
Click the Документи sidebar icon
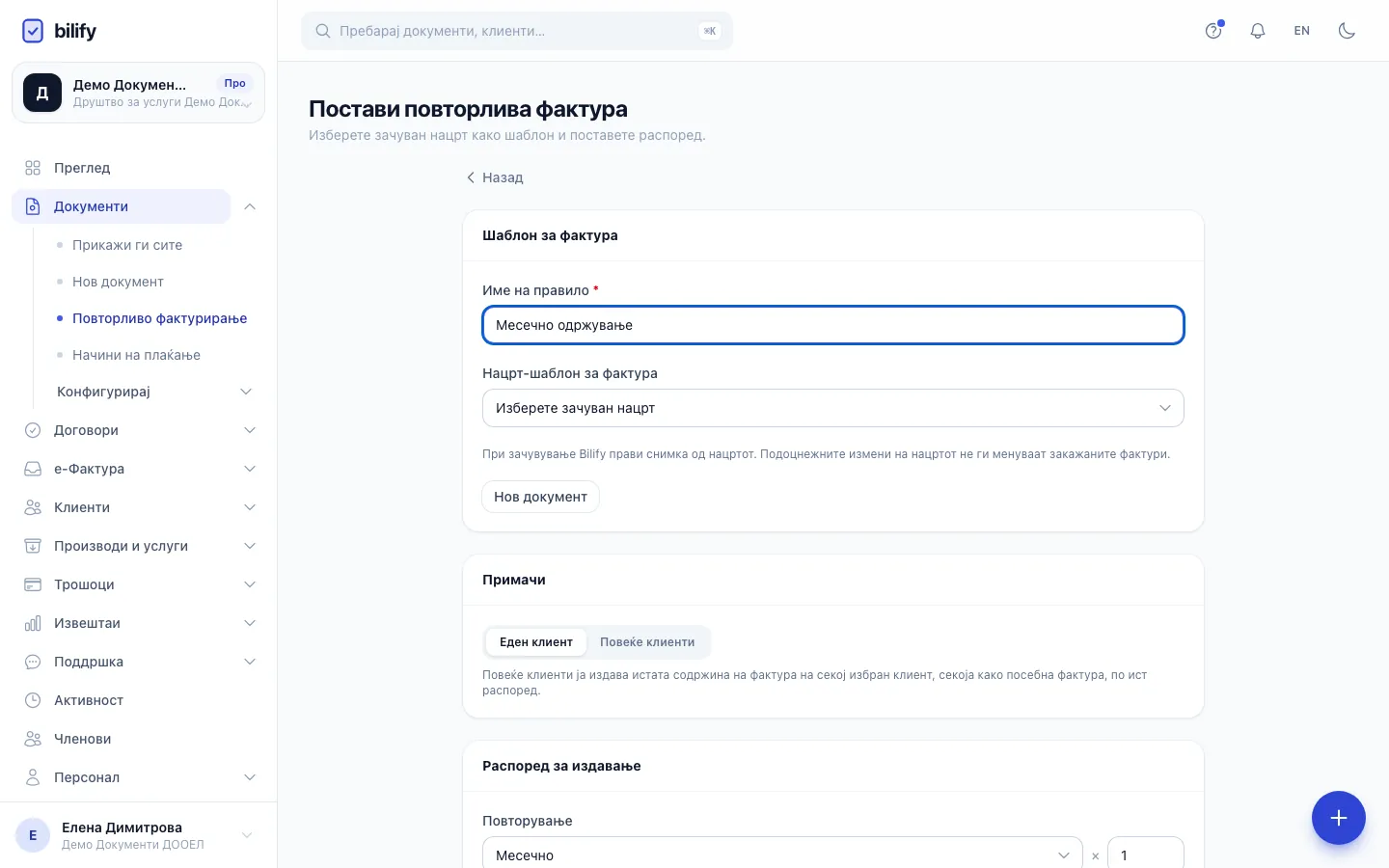(x=33, y=206)
